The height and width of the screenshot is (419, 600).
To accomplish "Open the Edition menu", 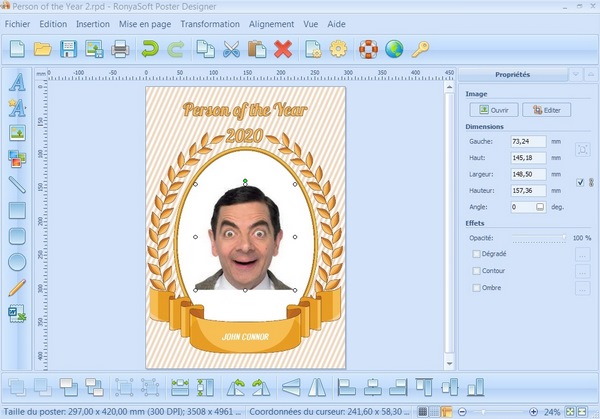I will pyautogui.click(x=53, y=24).
